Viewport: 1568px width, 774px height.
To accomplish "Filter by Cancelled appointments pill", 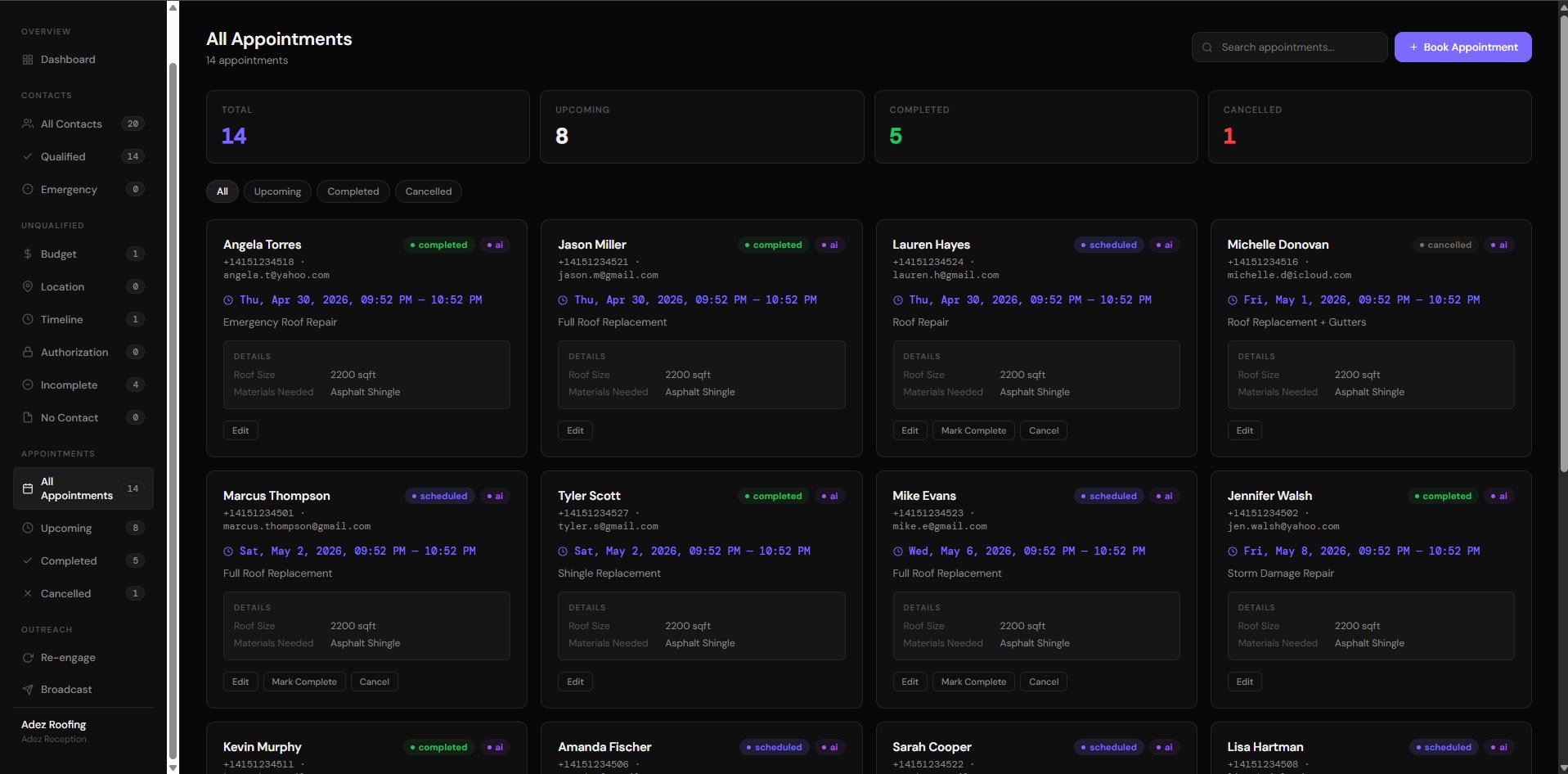I will pos(428,191).
